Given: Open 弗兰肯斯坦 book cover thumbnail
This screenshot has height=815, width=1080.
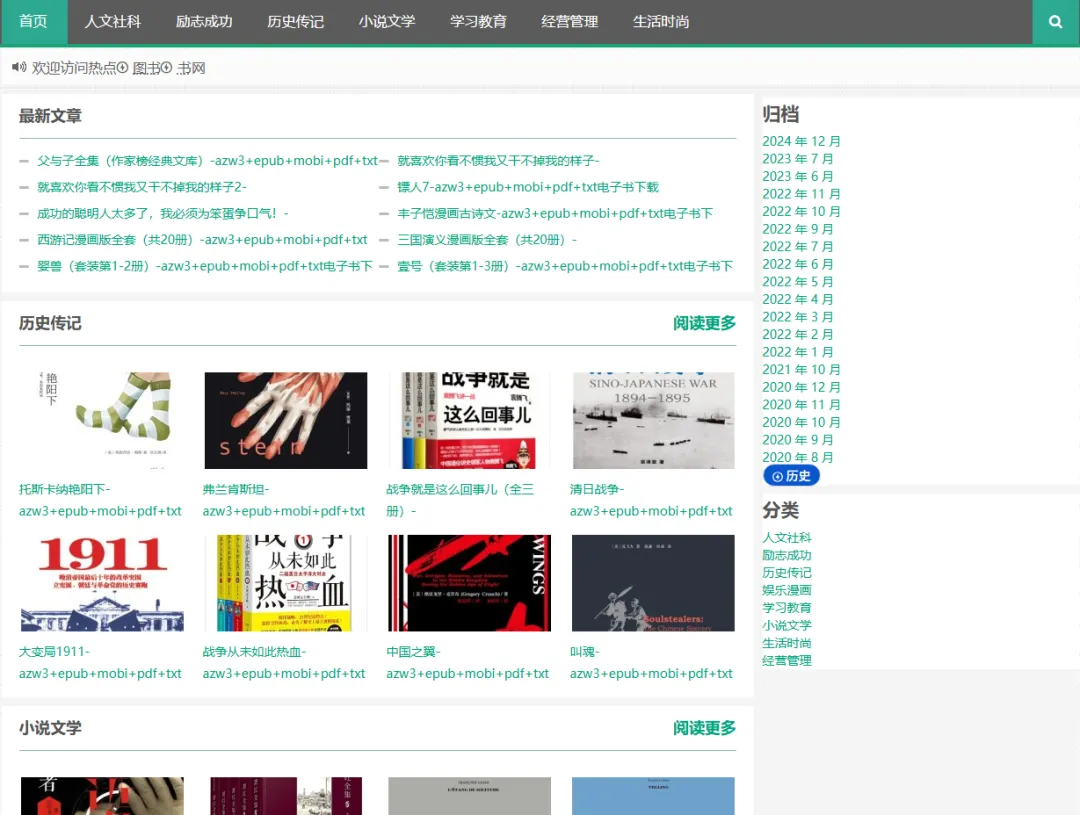Looking at the screenshot, I should pos(286,420).
